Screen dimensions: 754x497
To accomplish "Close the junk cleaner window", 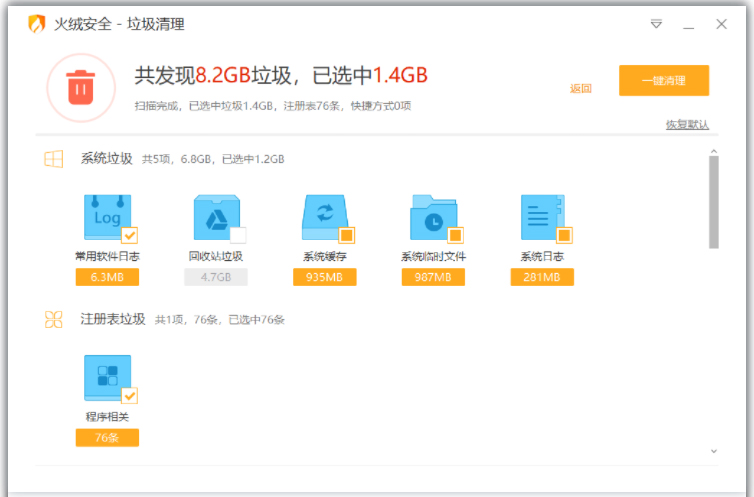I will (721, 24).
